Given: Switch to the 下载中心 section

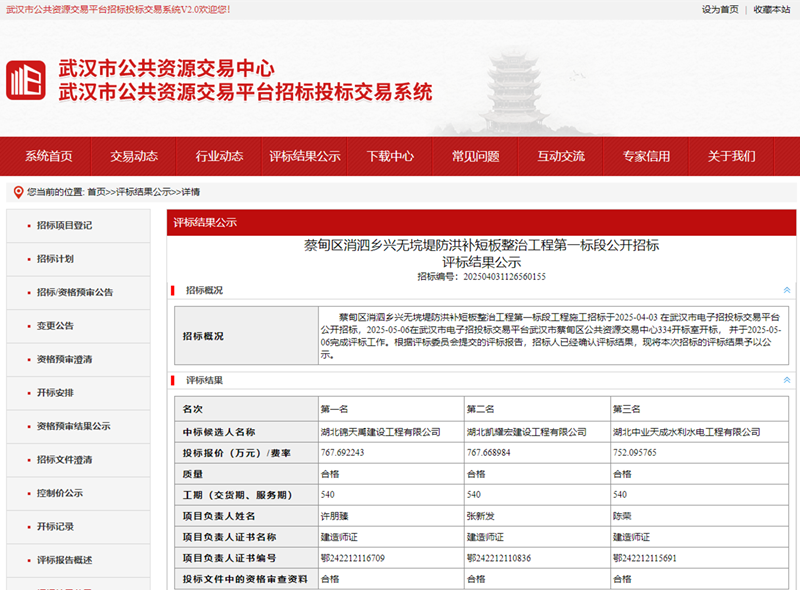Looking at the screenshot, I should click(388, 156).
